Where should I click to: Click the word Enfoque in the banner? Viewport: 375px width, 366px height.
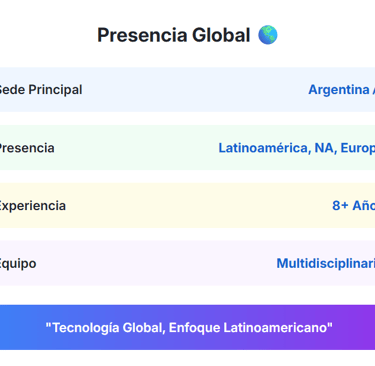pos(194,328)
